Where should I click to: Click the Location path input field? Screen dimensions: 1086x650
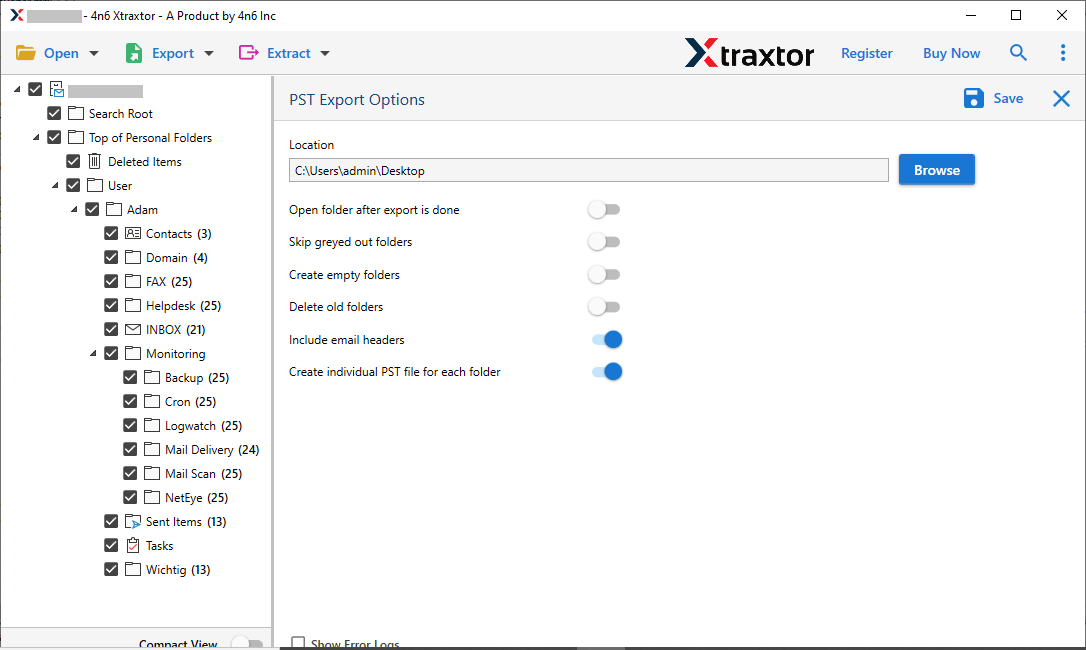(589, 170)
